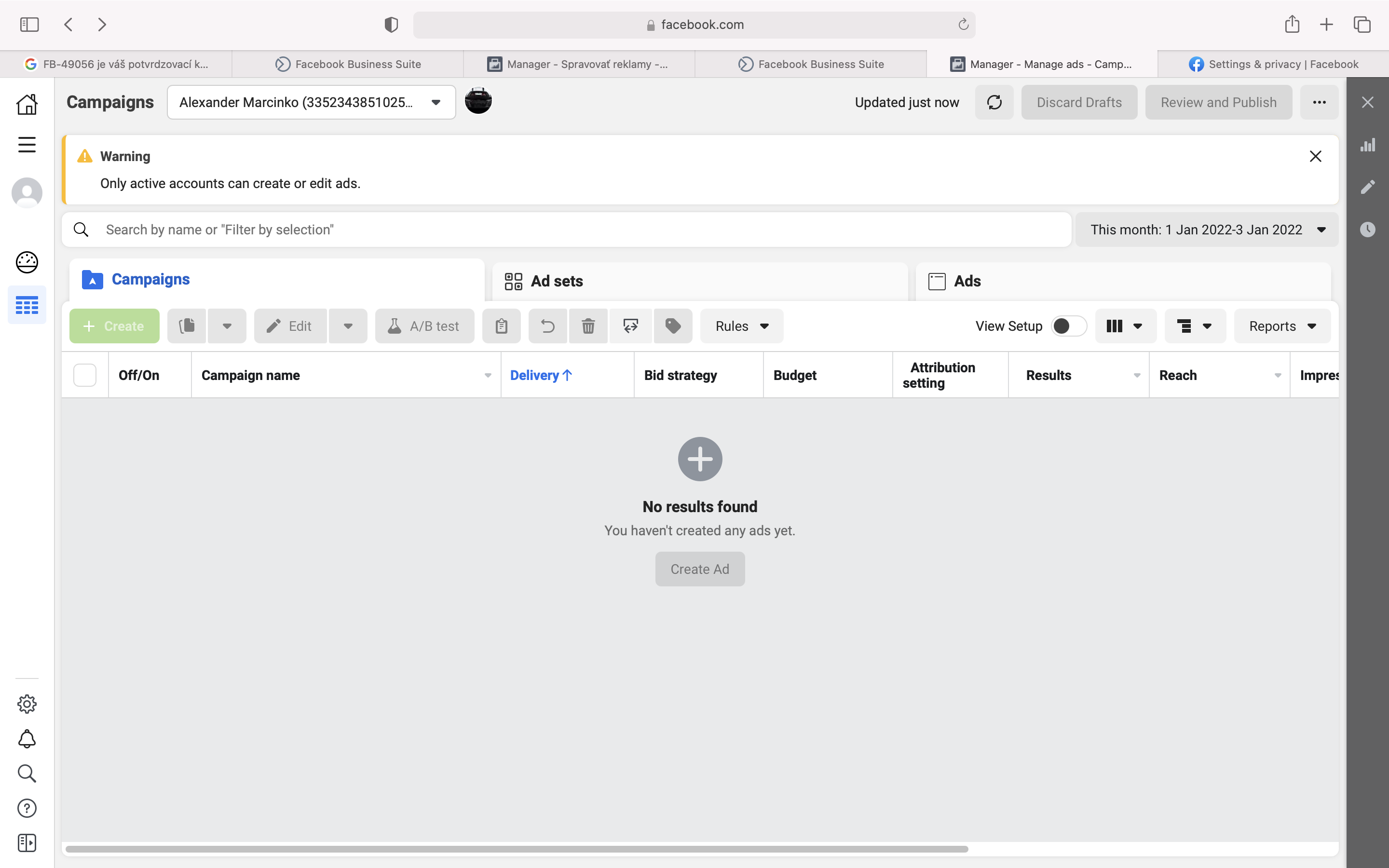The height and width of the screenshot is (868, 1389).
Task: Expand the Duplicate options arrow
Action: click(x=227, y=326)
